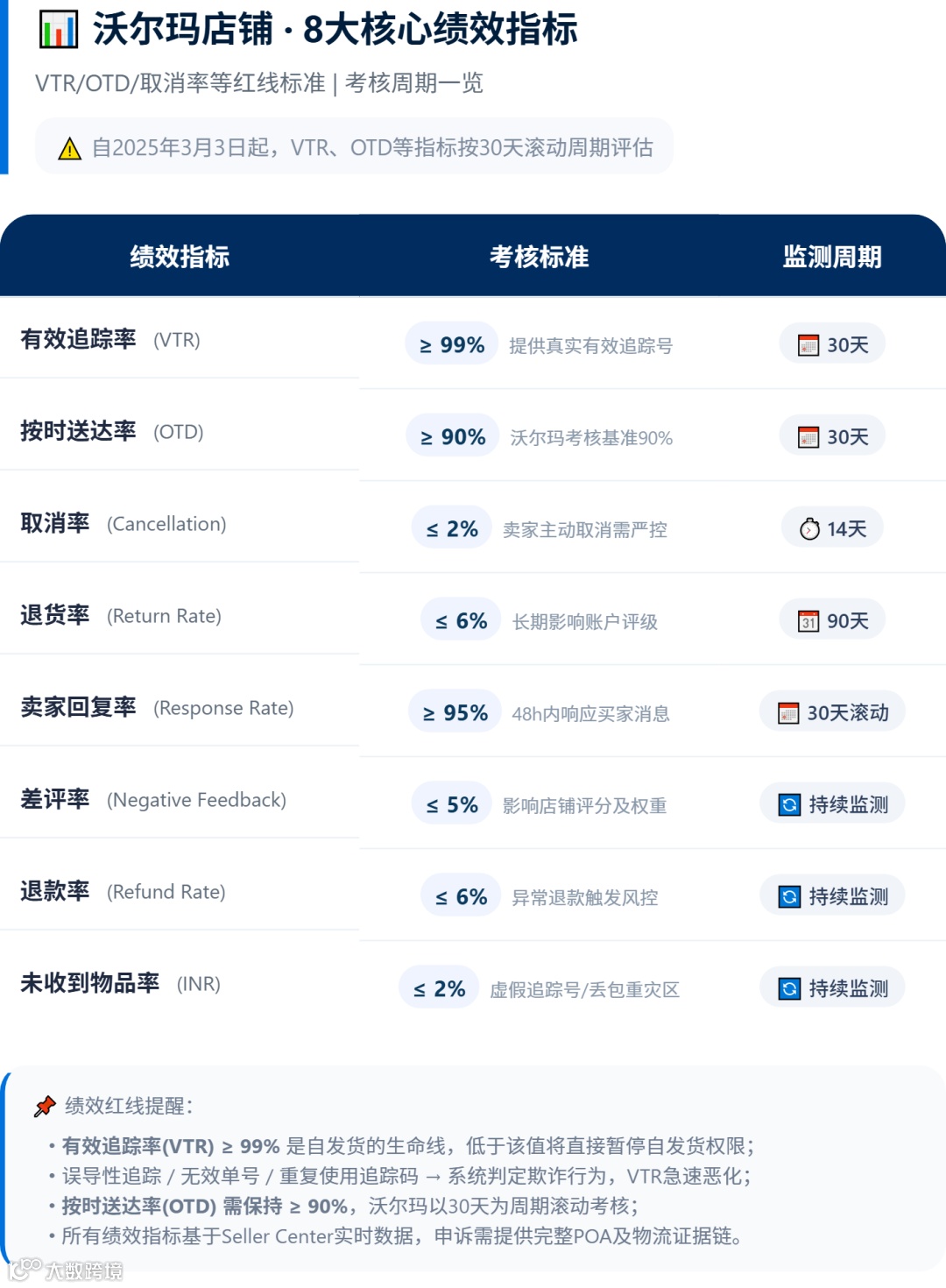Viewport: 946px width, 1288px height.
Task: Click the (Cancellation) label
Action: (166, 524)
